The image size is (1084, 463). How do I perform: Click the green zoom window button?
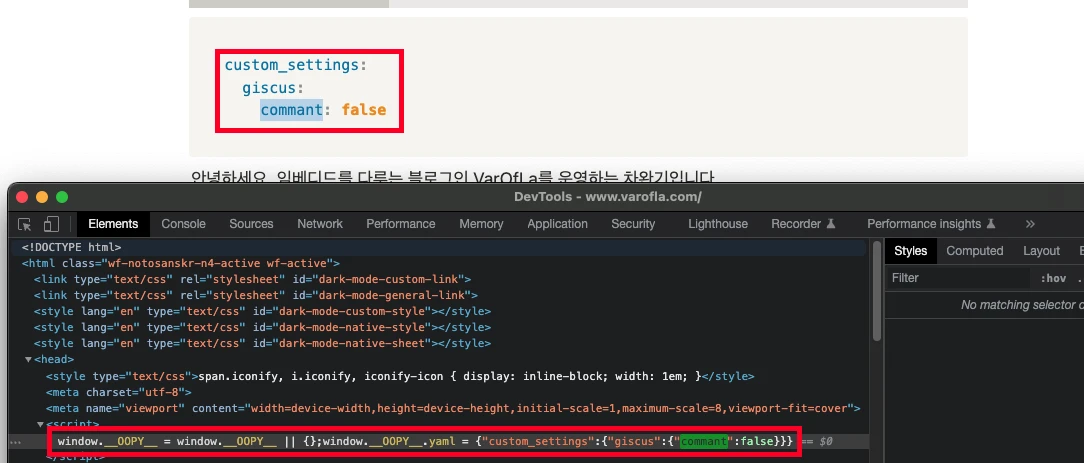click(62, 197)
